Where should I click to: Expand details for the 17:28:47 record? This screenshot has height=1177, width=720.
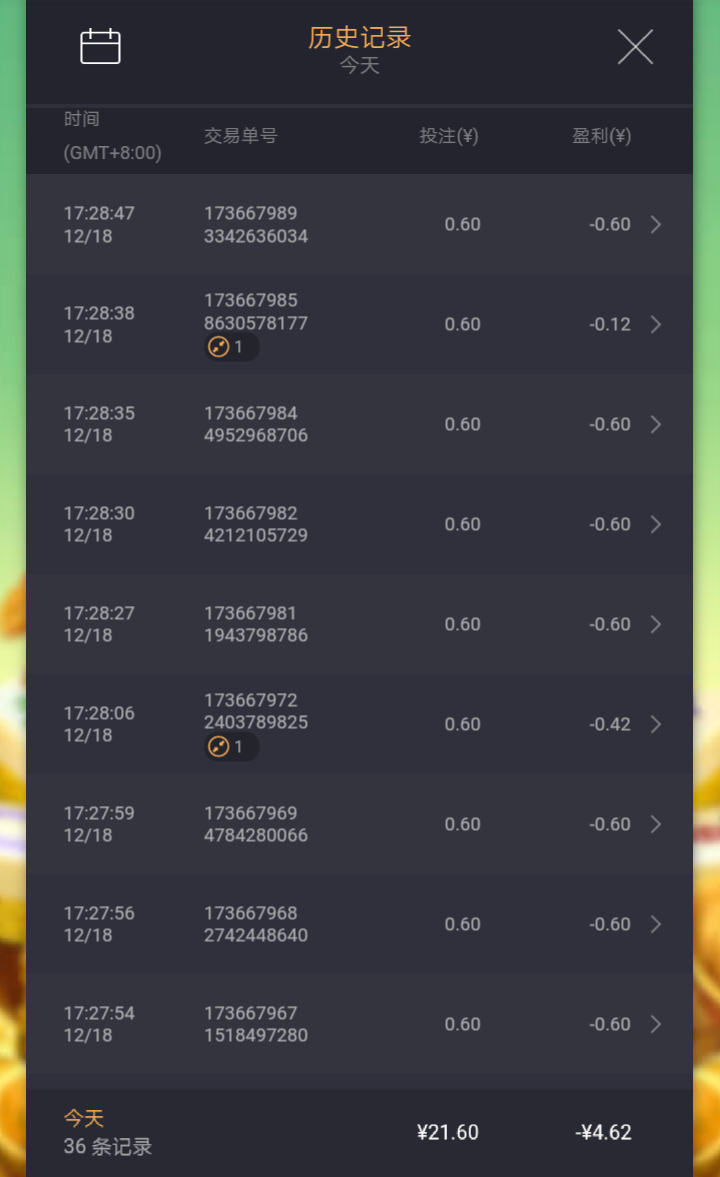[656, 224]
